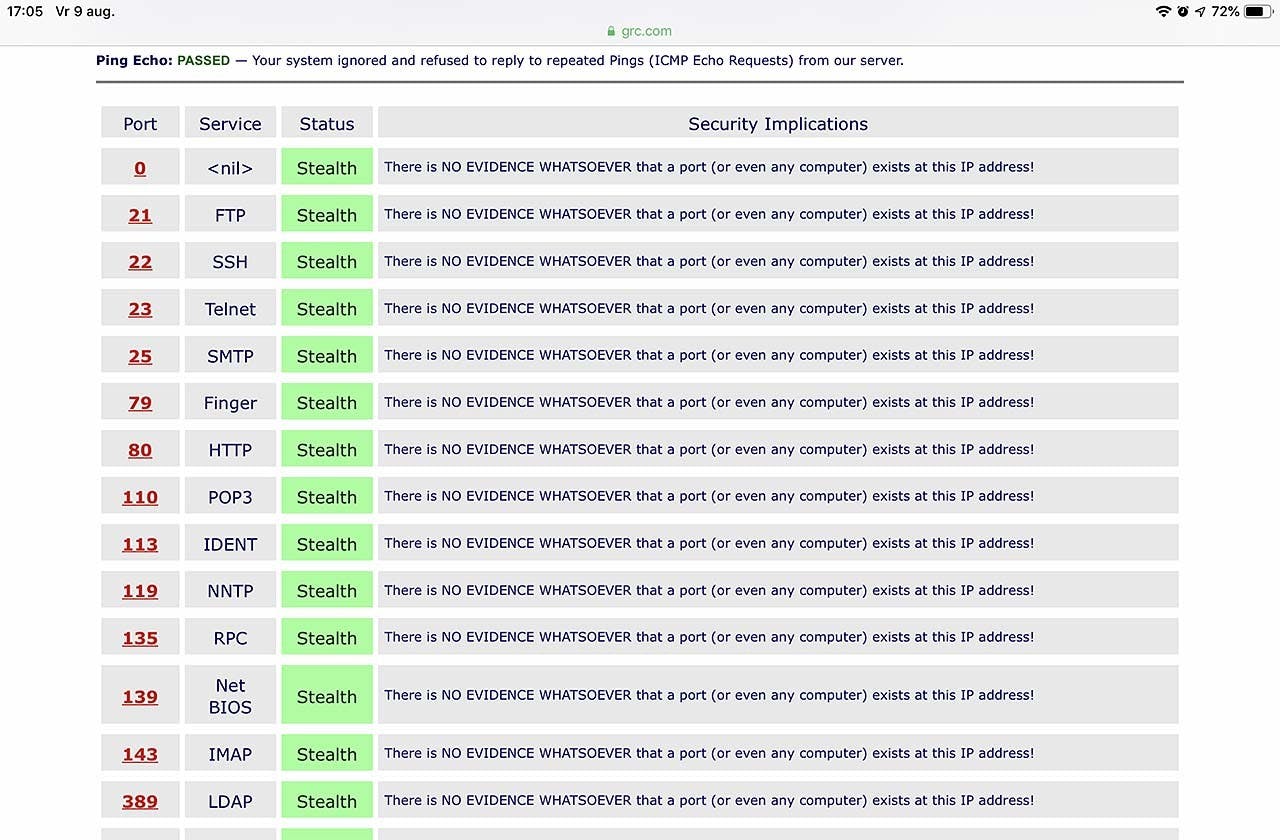Click security implications text for Finger row
Image resolution: width=1280 pixels, height=840 pixels.
709,402
